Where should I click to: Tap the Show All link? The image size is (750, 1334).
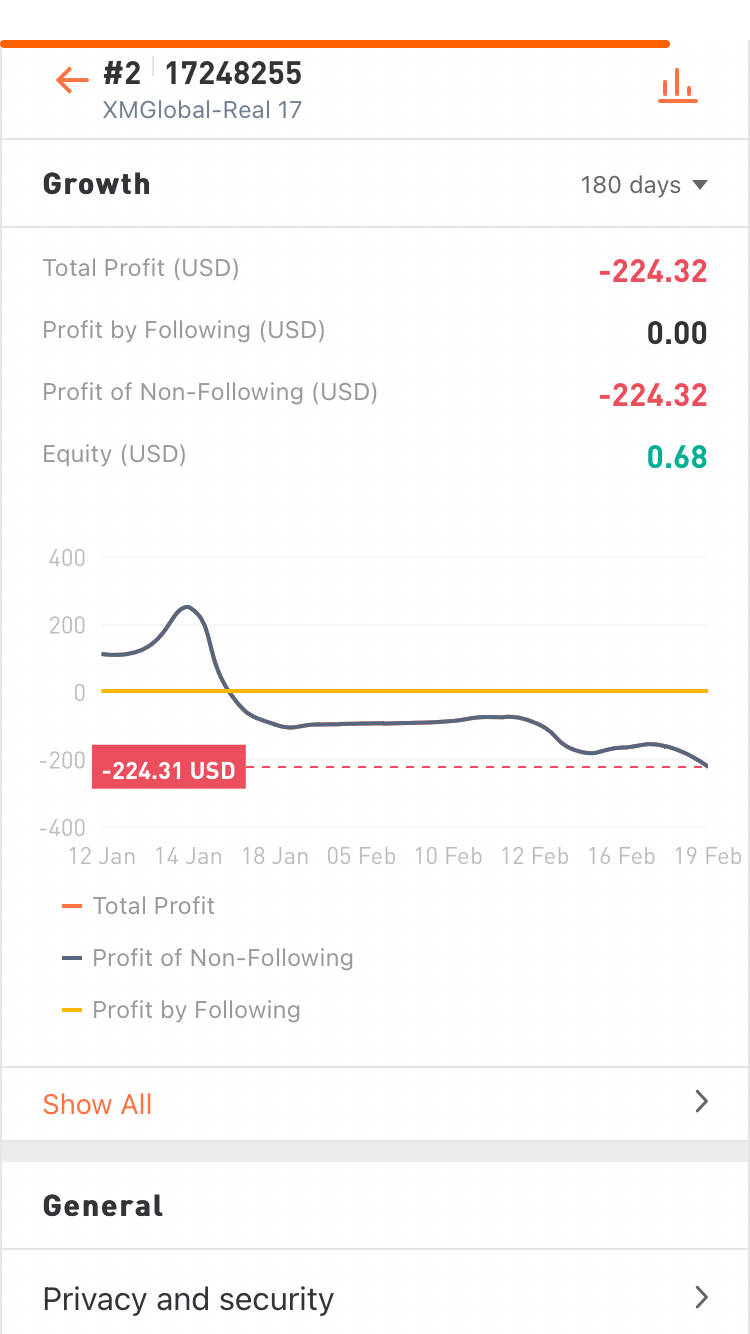97,1104
